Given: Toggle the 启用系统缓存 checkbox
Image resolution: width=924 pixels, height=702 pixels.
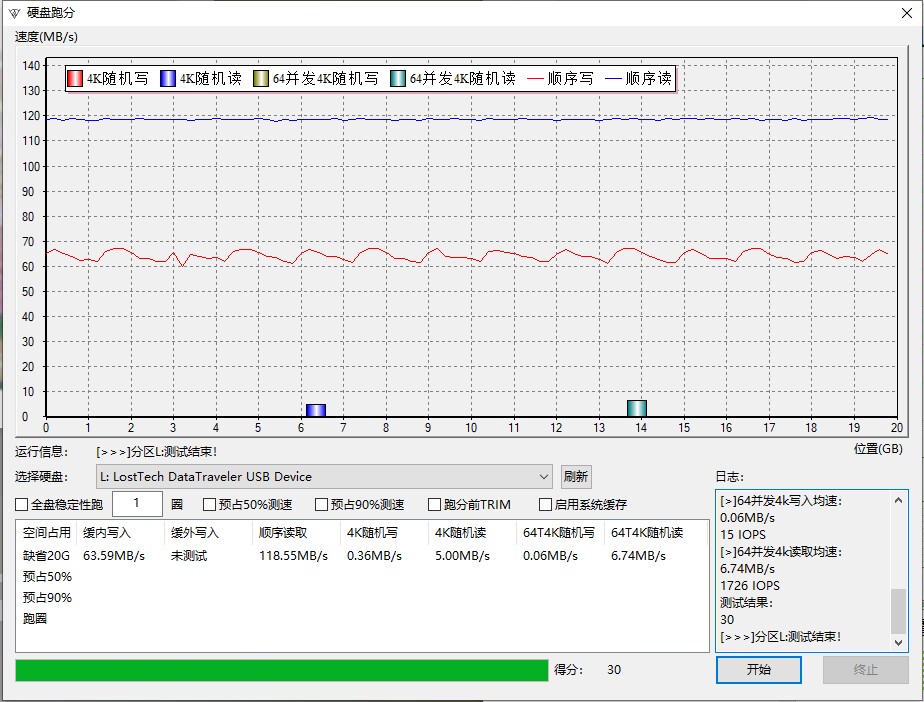Looking at the screenshot, I should click(x=545, y=505).
